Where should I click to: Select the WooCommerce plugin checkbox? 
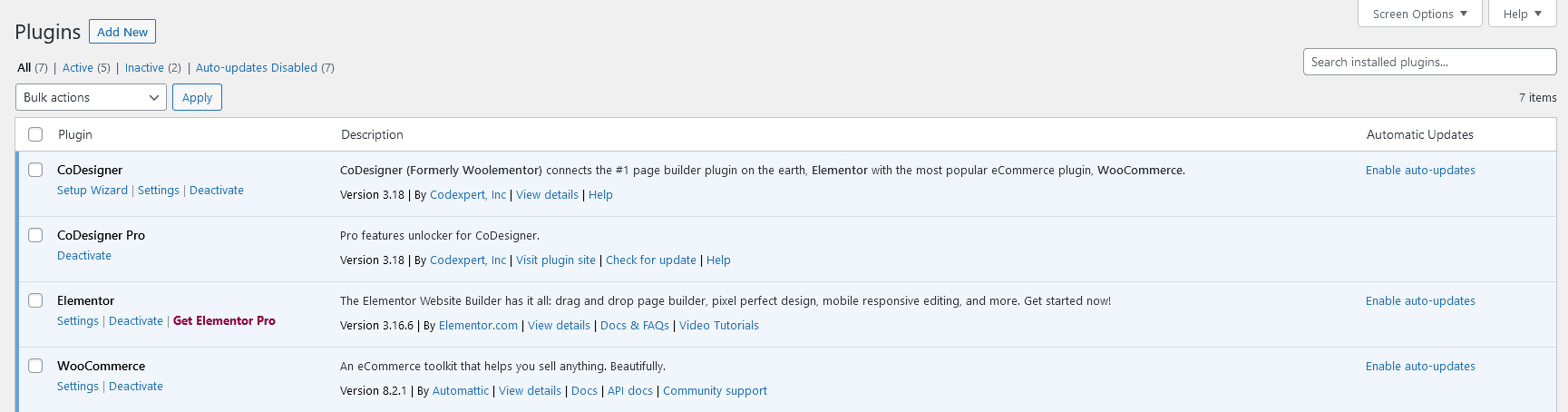click(35, 366)
